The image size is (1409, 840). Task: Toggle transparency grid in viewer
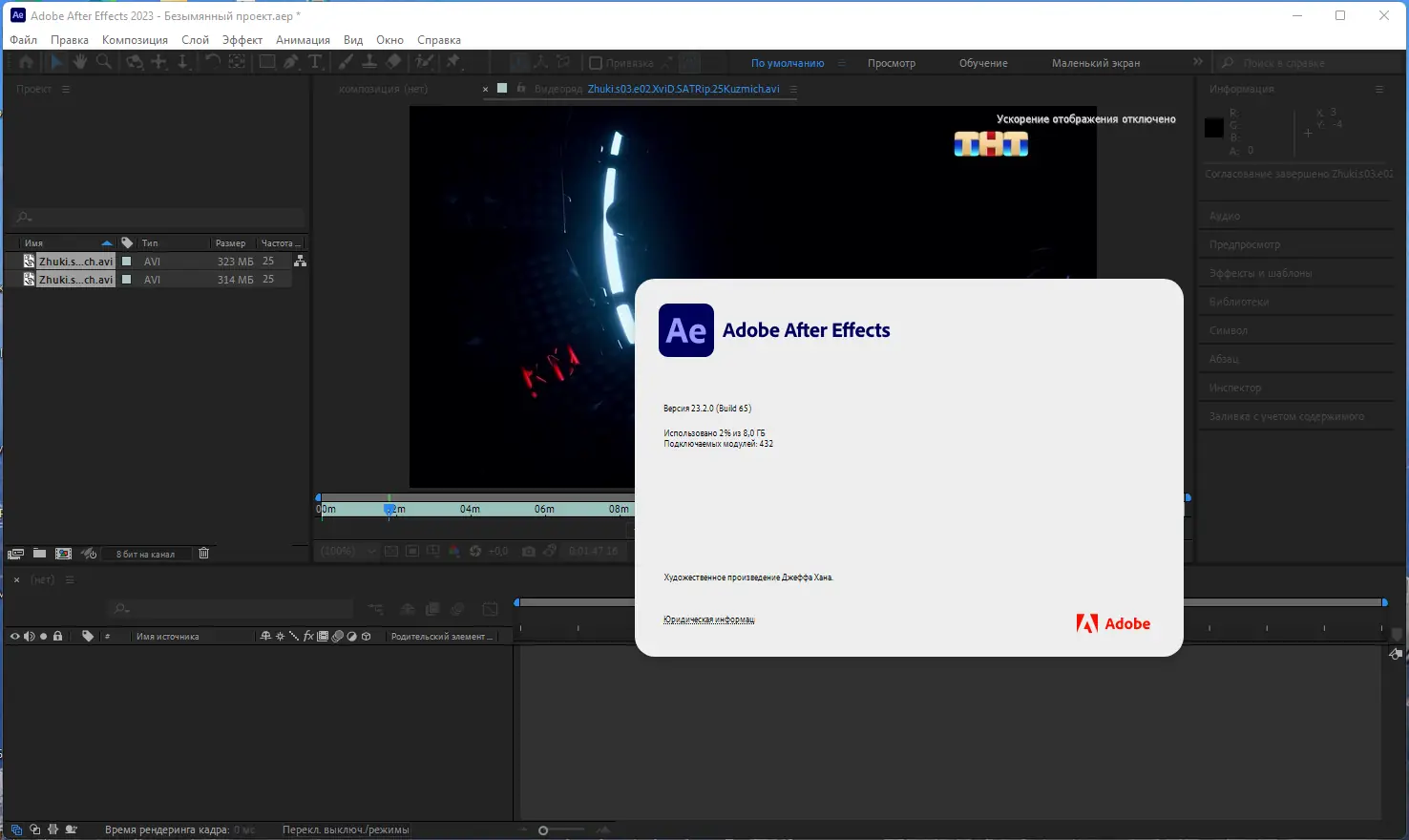coord(392,551)
